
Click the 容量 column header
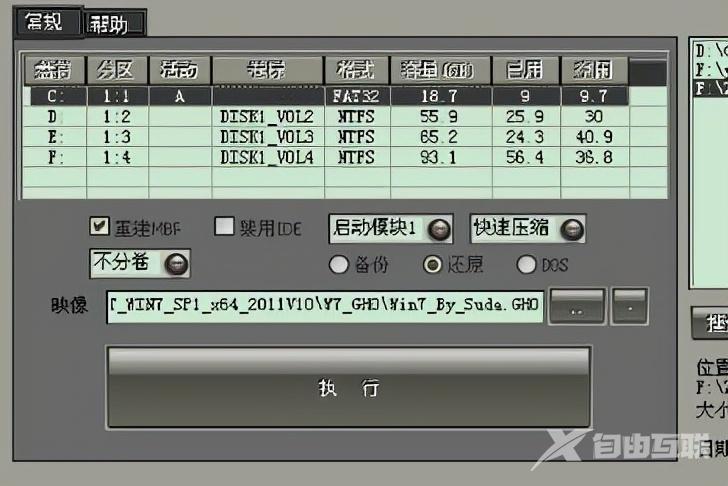(x=436, y=70)
